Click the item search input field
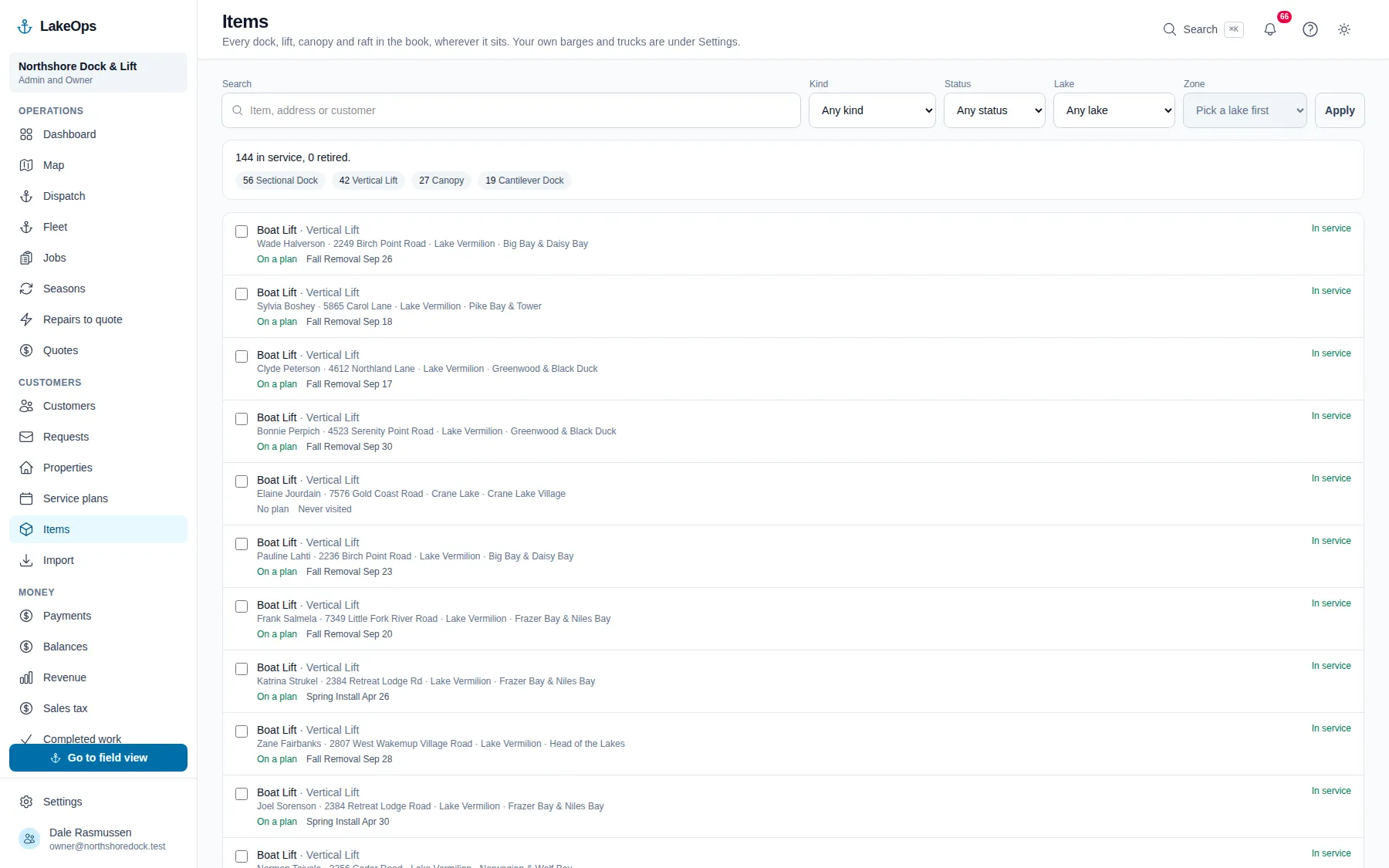 pyautogui.click(x=511, y=110)
